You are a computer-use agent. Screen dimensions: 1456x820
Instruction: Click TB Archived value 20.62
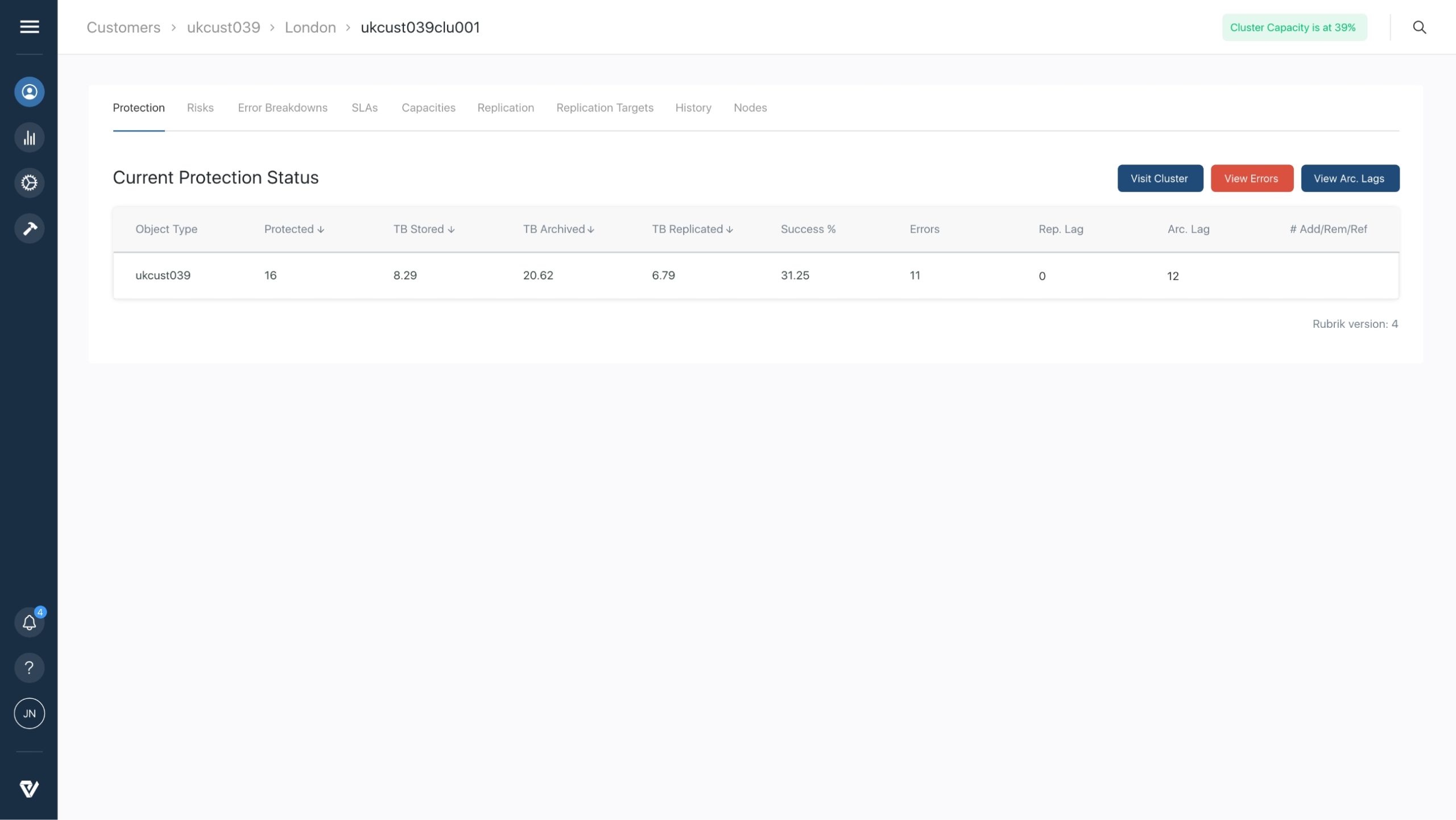point(538,275)
